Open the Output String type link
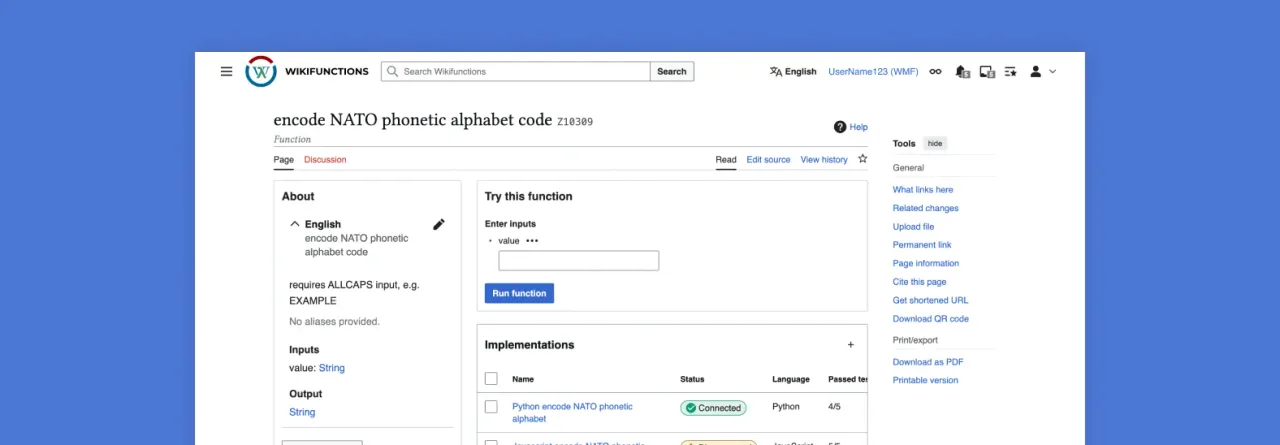 point(302,412)
